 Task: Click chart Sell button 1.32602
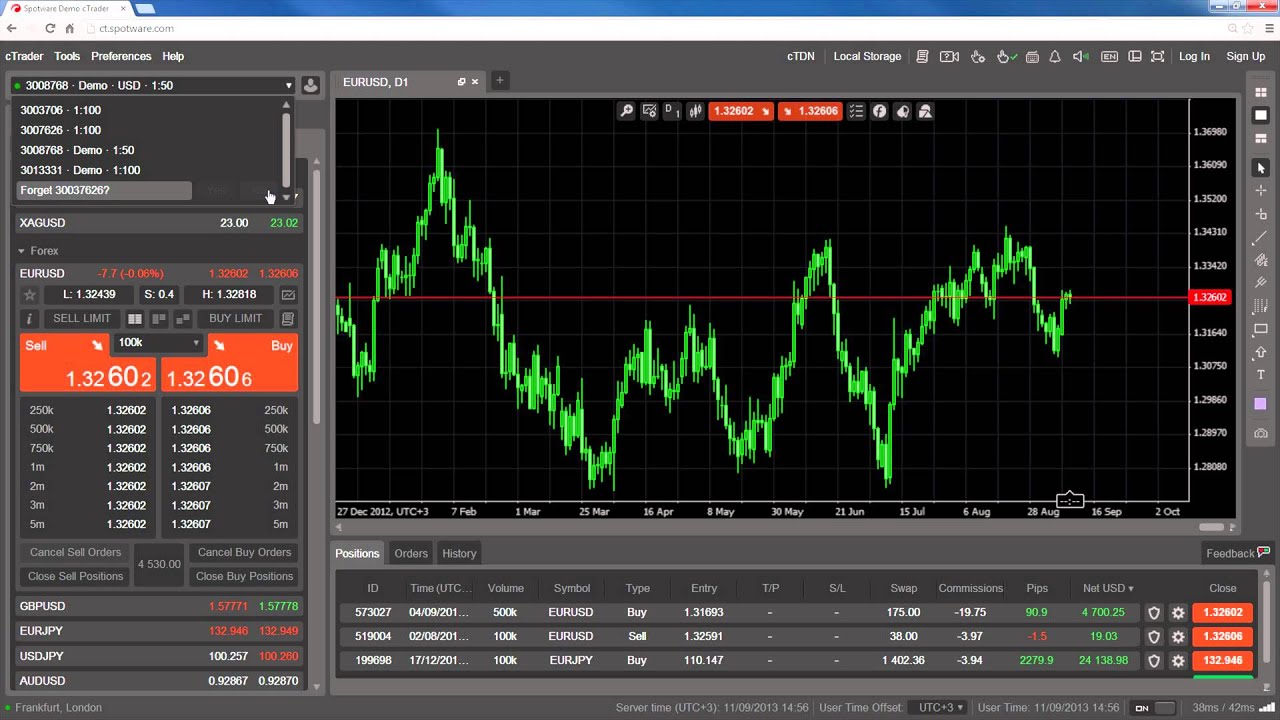pyautogui.click(x=741, y=111)
